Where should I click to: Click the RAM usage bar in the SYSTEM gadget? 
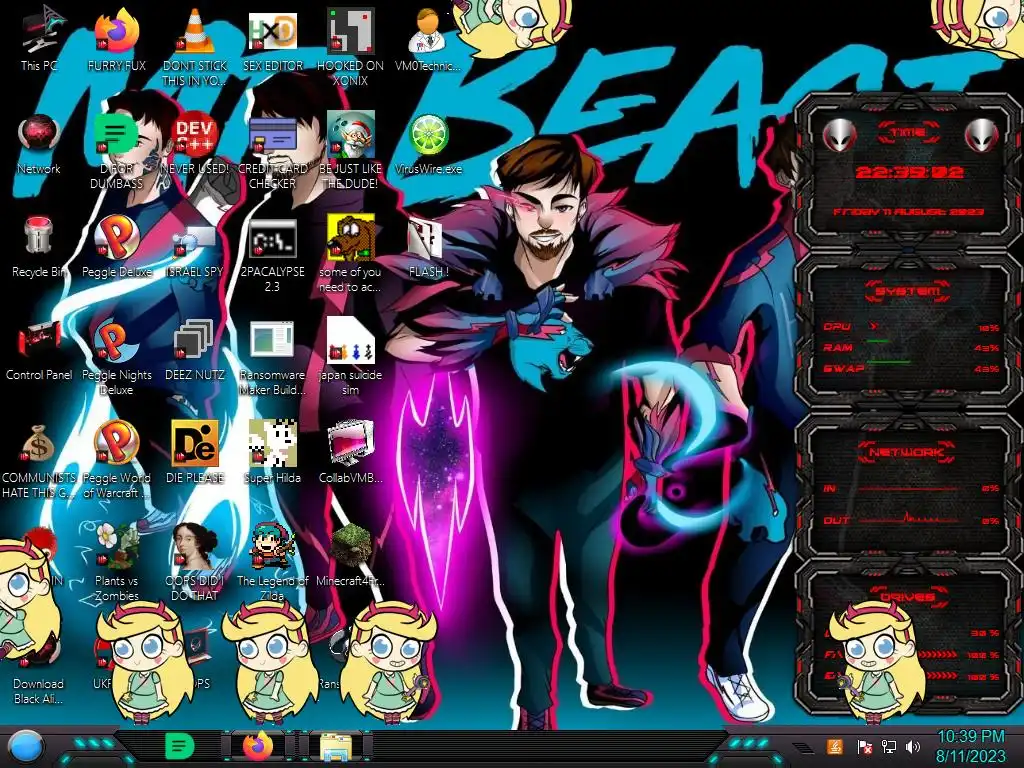911,347
